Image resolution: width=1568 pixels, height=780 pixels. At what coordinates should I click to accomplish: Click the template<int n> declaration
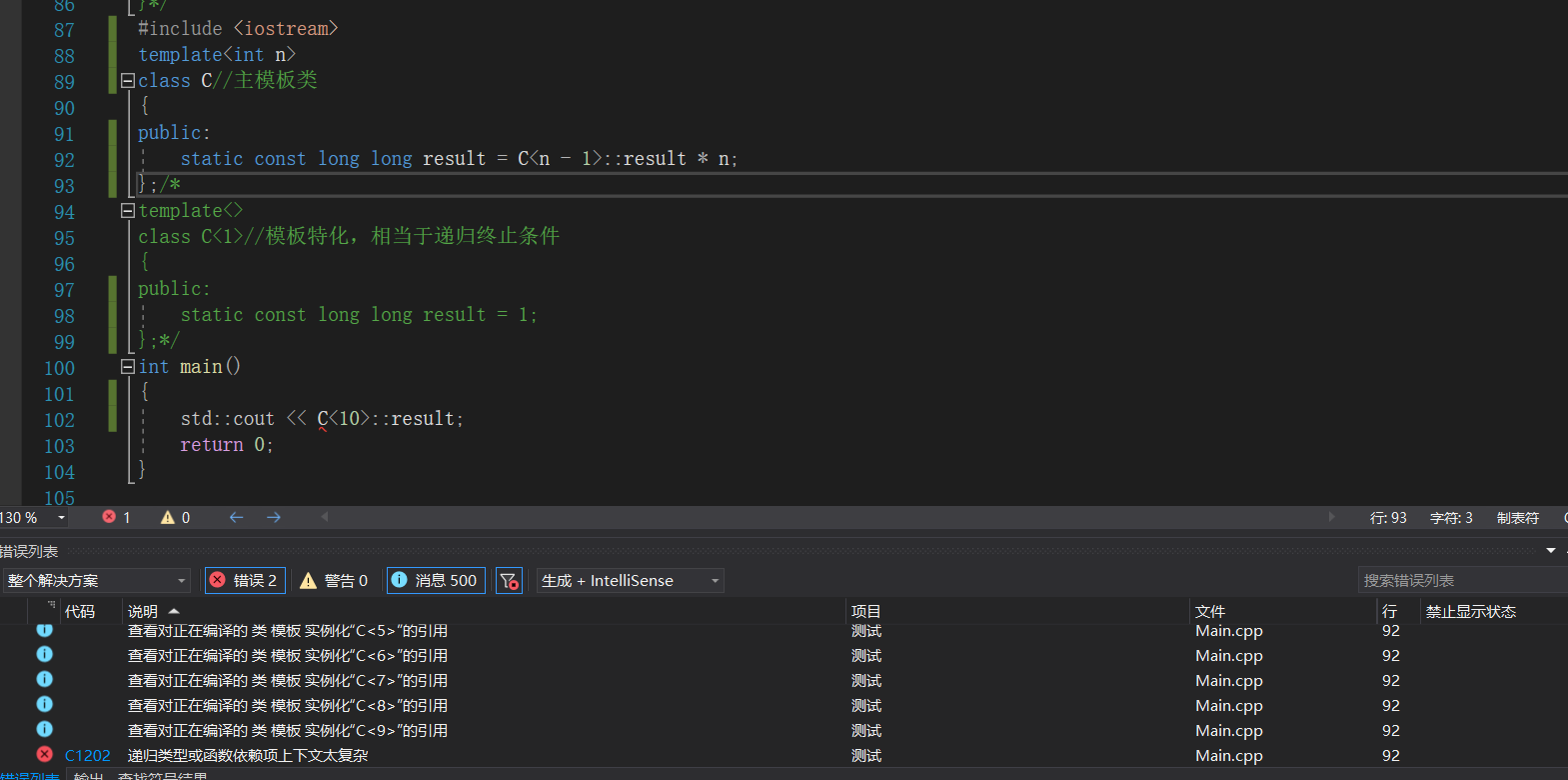coord(217,55)
